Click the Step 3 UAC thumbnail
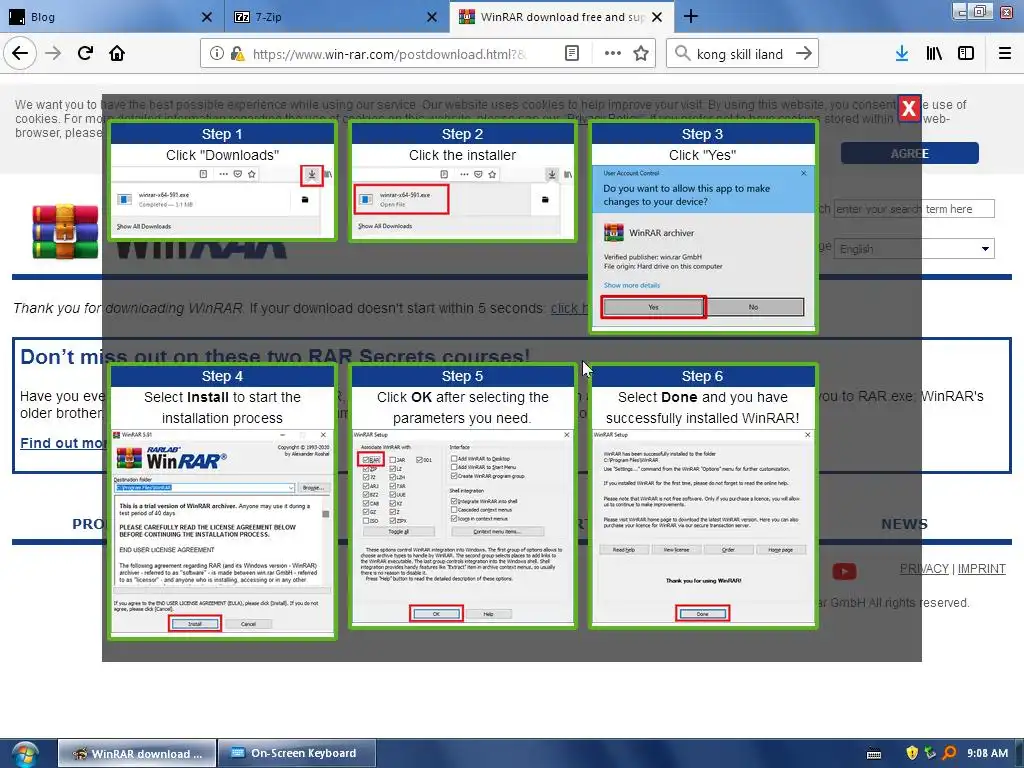 click(x=703, y=227)
